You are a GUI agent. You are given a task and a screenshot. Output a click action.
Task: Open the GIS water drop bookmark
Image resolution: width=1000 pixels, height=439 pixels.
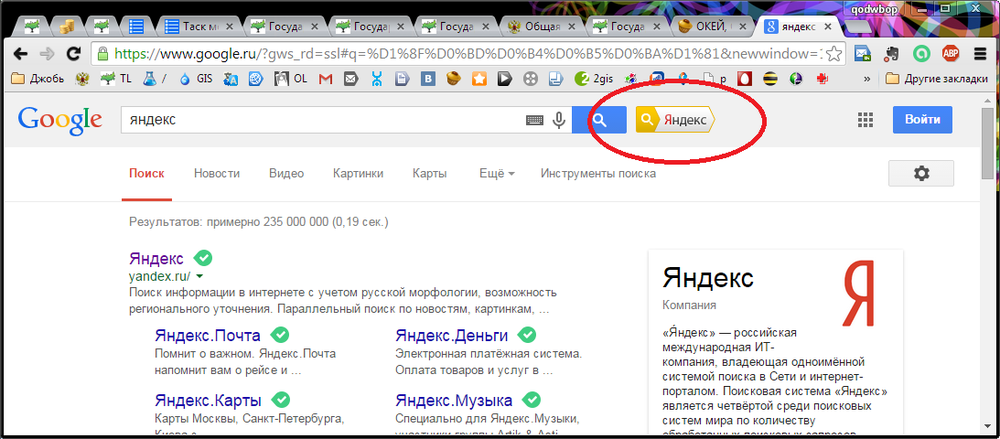click(x=196, y=79)
